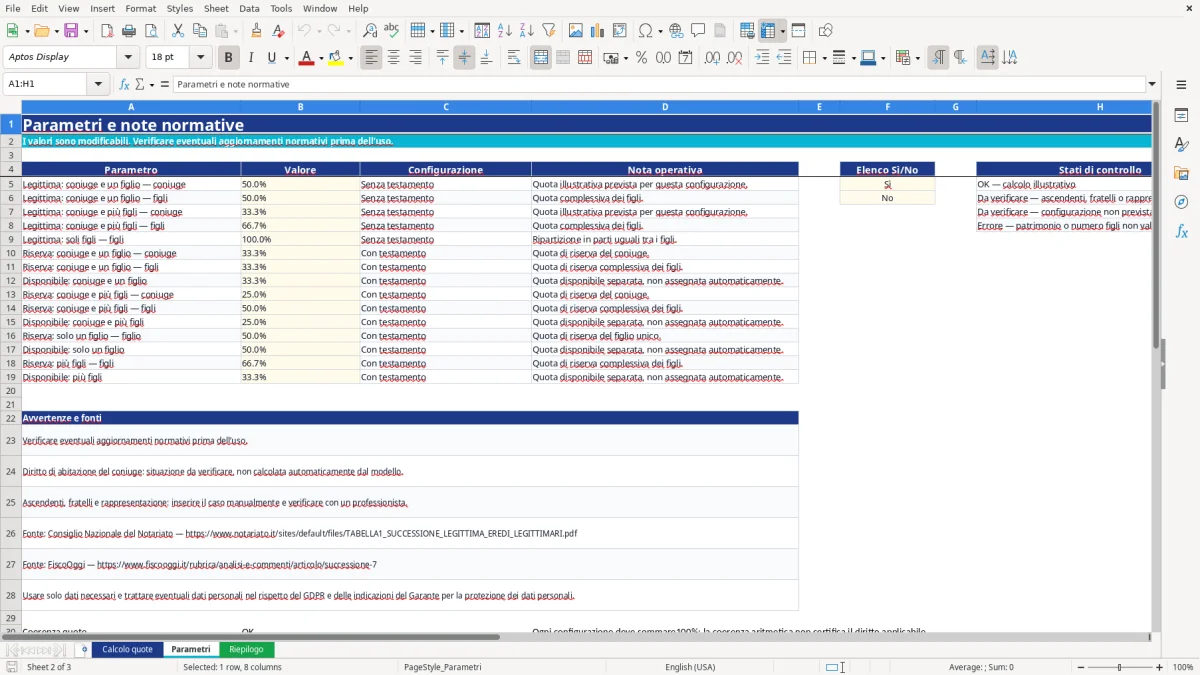Viewport: 1200px width, 675px height.
Task: Click the English (USA) language status field
Action: pos(690,667)
